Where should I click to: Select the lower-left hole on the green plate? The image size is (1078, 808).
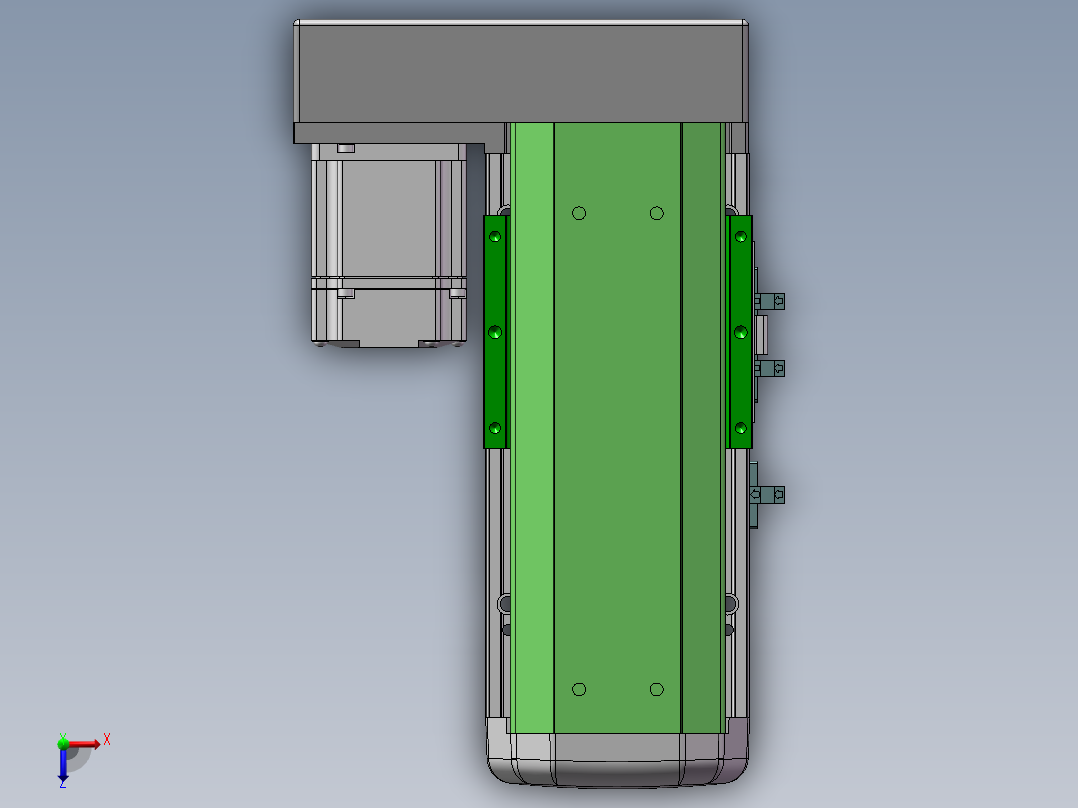click(579, 689)
